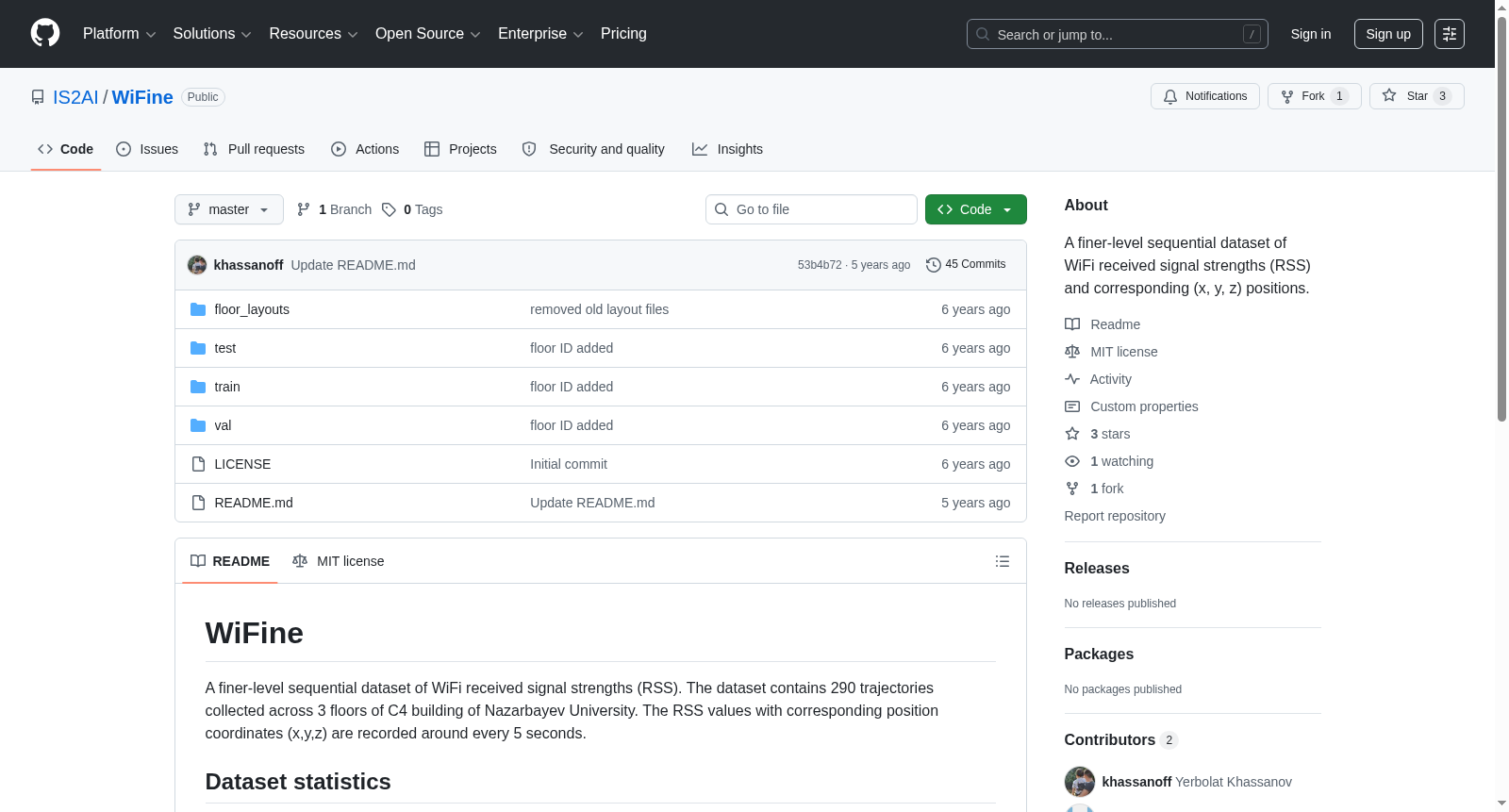Switch to Security and quality tab

(x=593, y=149)
